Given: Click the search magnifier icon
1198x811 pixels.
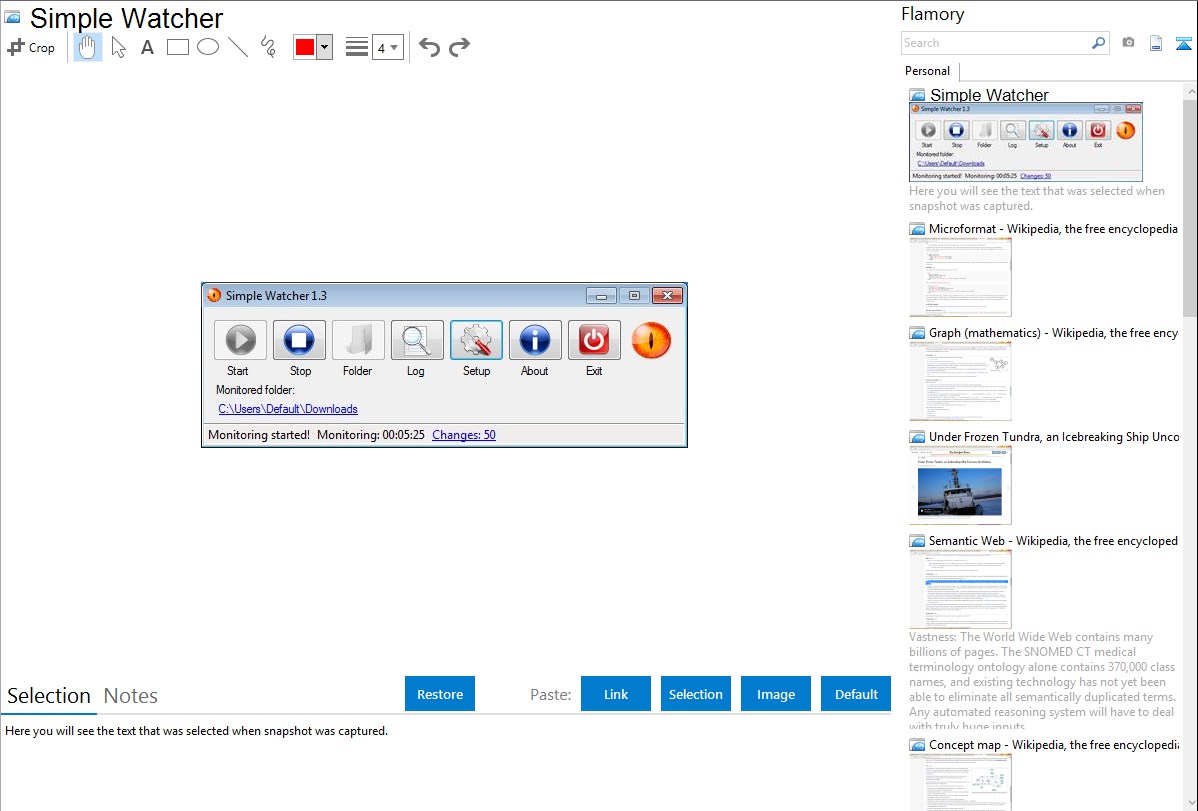Looking at the screenshot, I should (x=1098, y=43).
